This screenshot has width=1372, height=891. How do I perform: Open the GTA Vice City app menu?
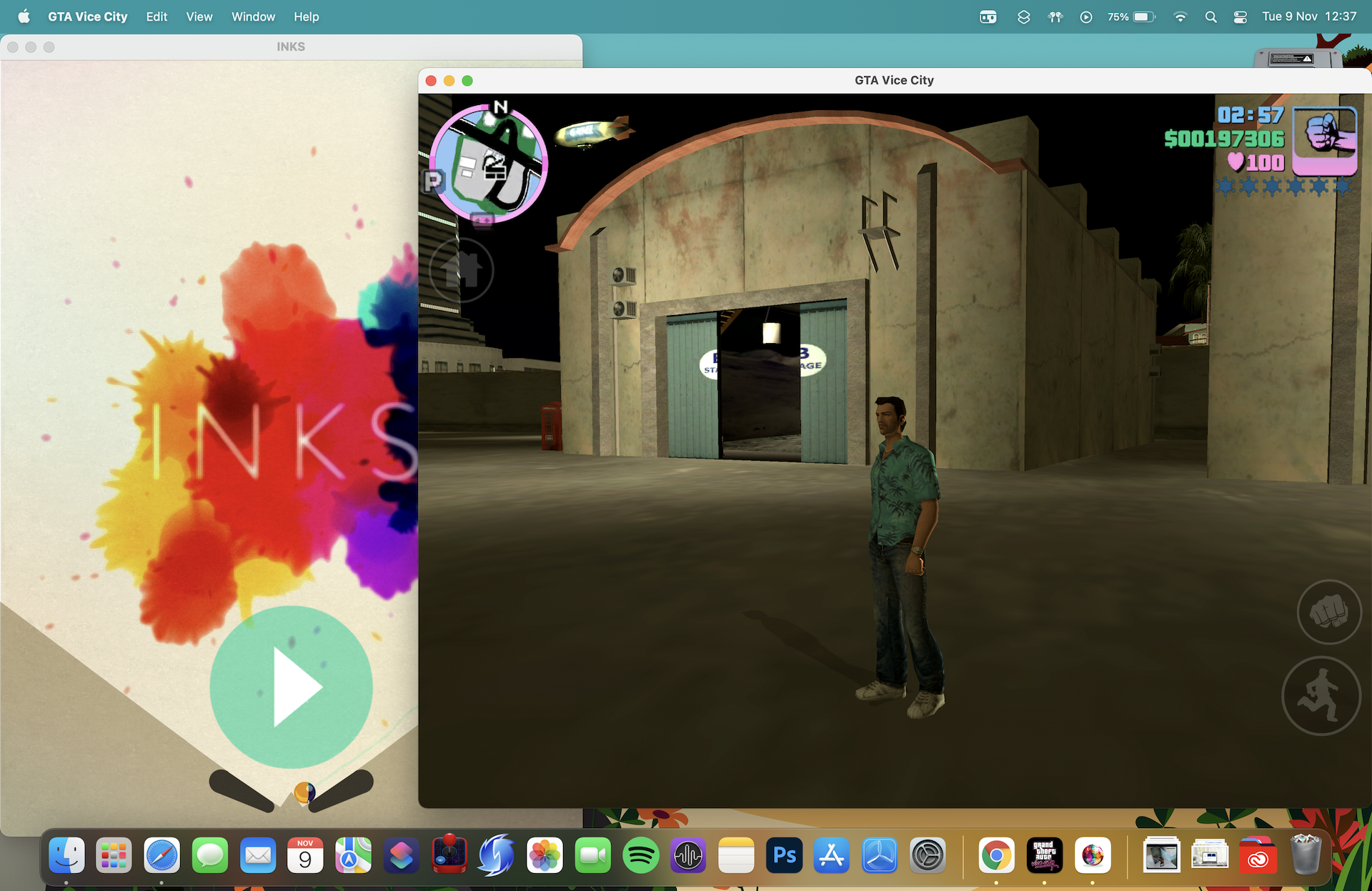88,16
